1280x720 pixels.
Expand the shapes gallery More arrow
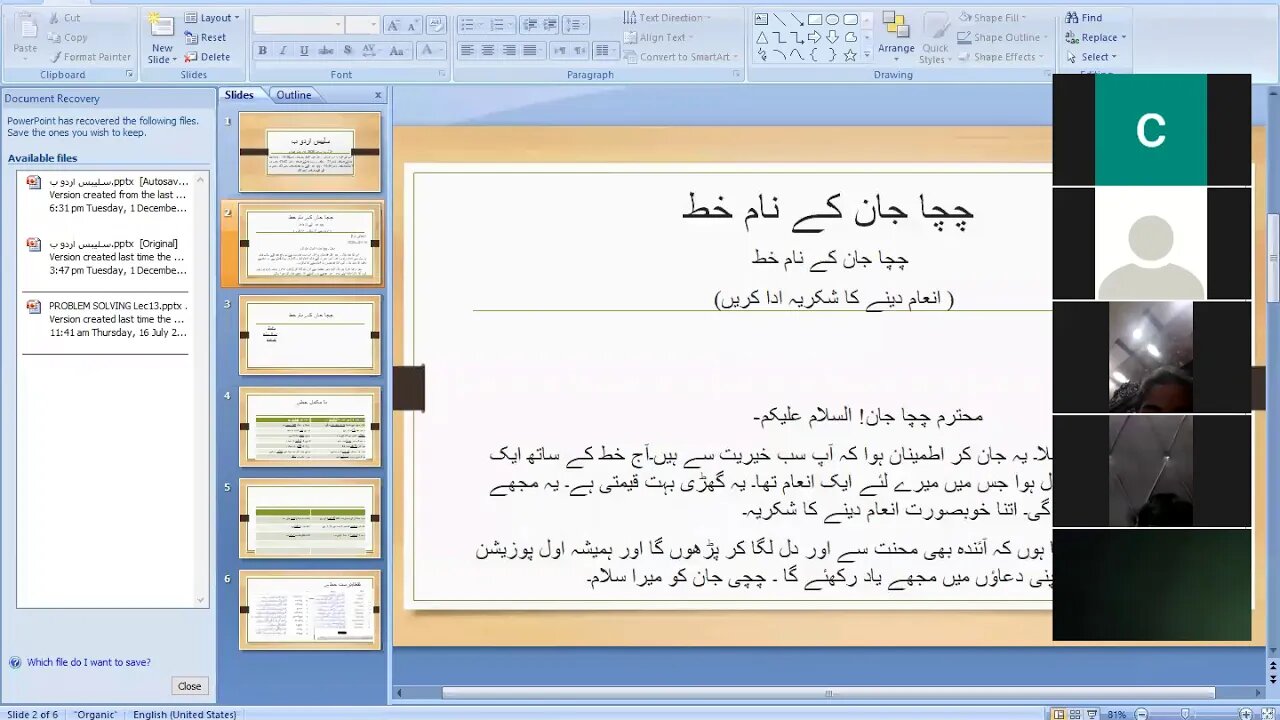[866, 56]
